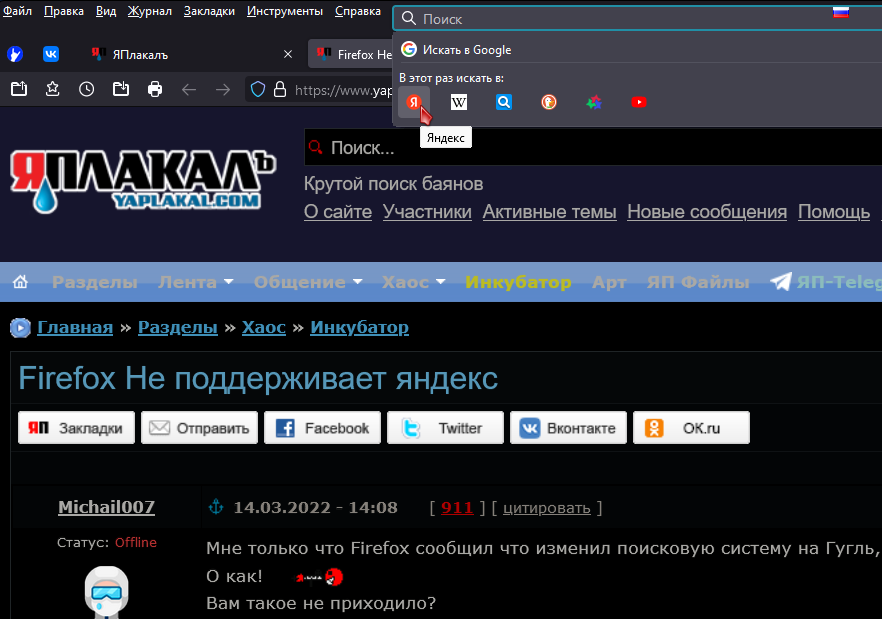
Task: Click the Хаос breadcrumb link
Action: point(264,328)
